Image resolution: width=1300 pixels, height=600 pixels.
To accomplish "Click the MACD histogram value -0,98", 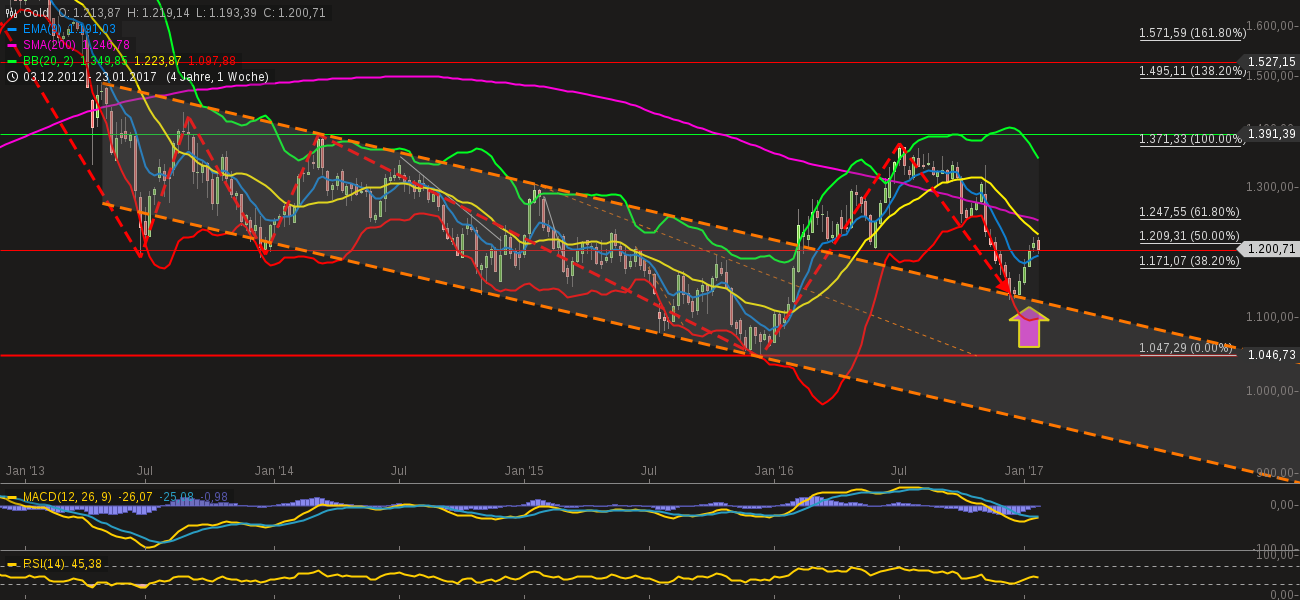I will coord(215,497).
